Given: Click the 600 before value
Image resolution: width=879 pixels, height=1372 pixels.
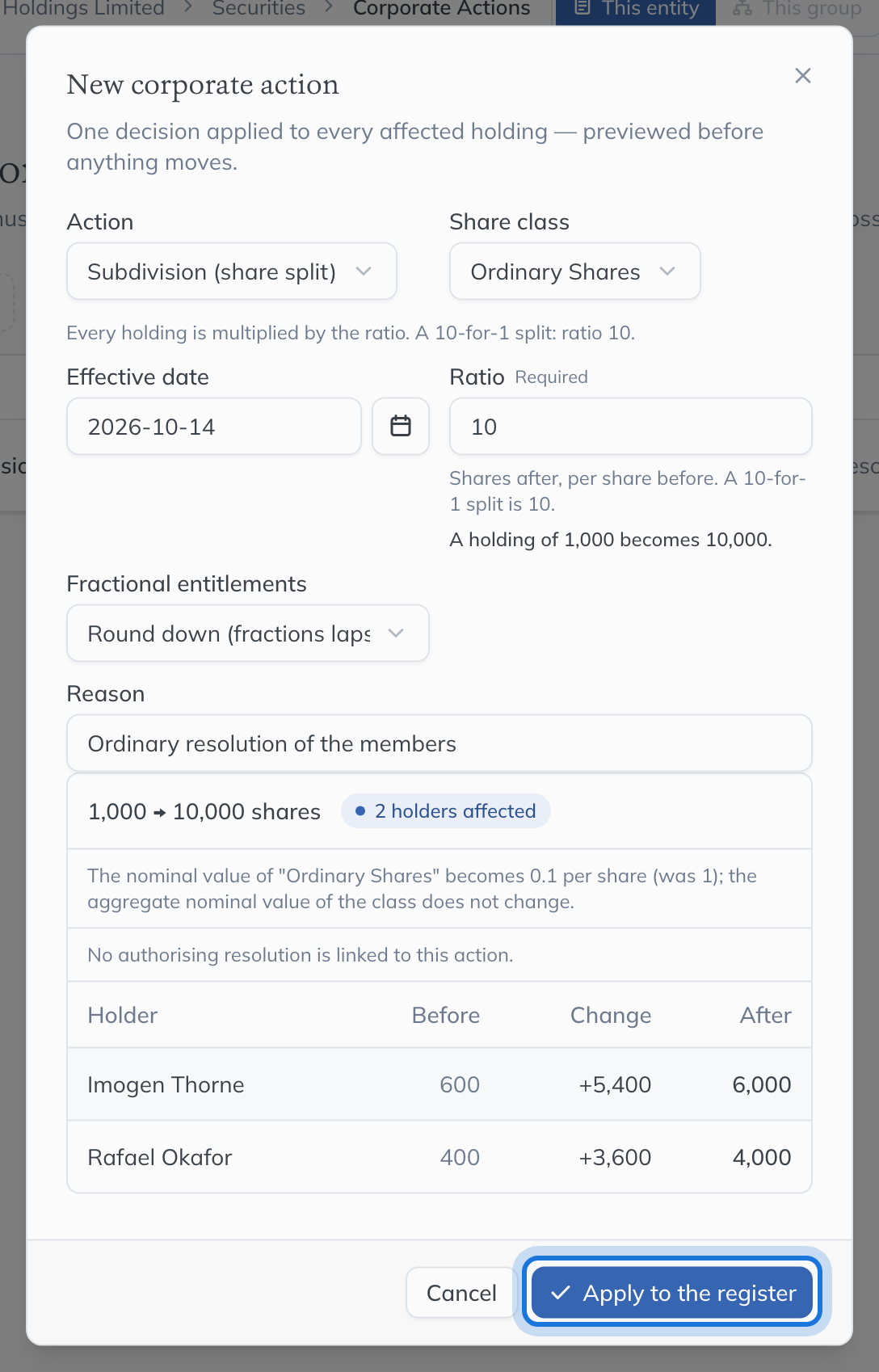Looking at the screenshot, I should pos(460,1084).
